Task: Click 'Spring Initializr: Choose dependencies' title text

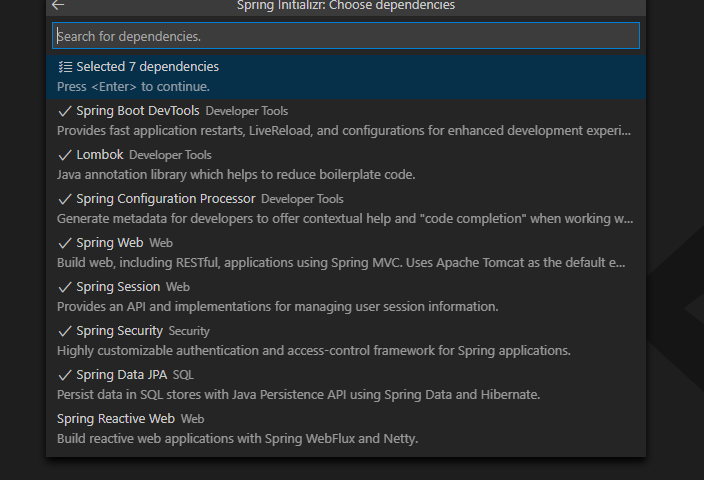Action: [x=346, y=5]
